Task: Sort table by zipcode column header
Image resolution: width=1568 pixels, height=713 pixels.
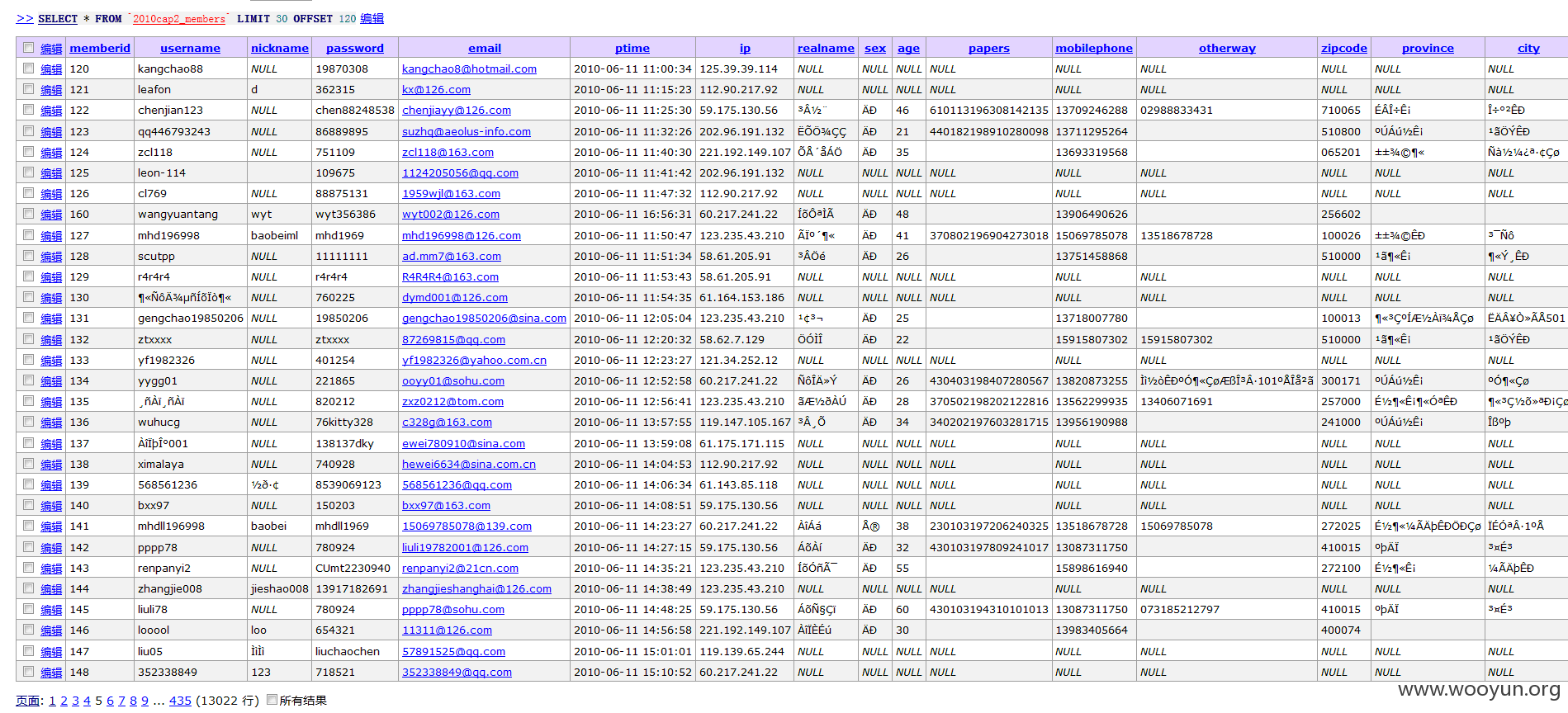Action: (x=1344, y=49)
